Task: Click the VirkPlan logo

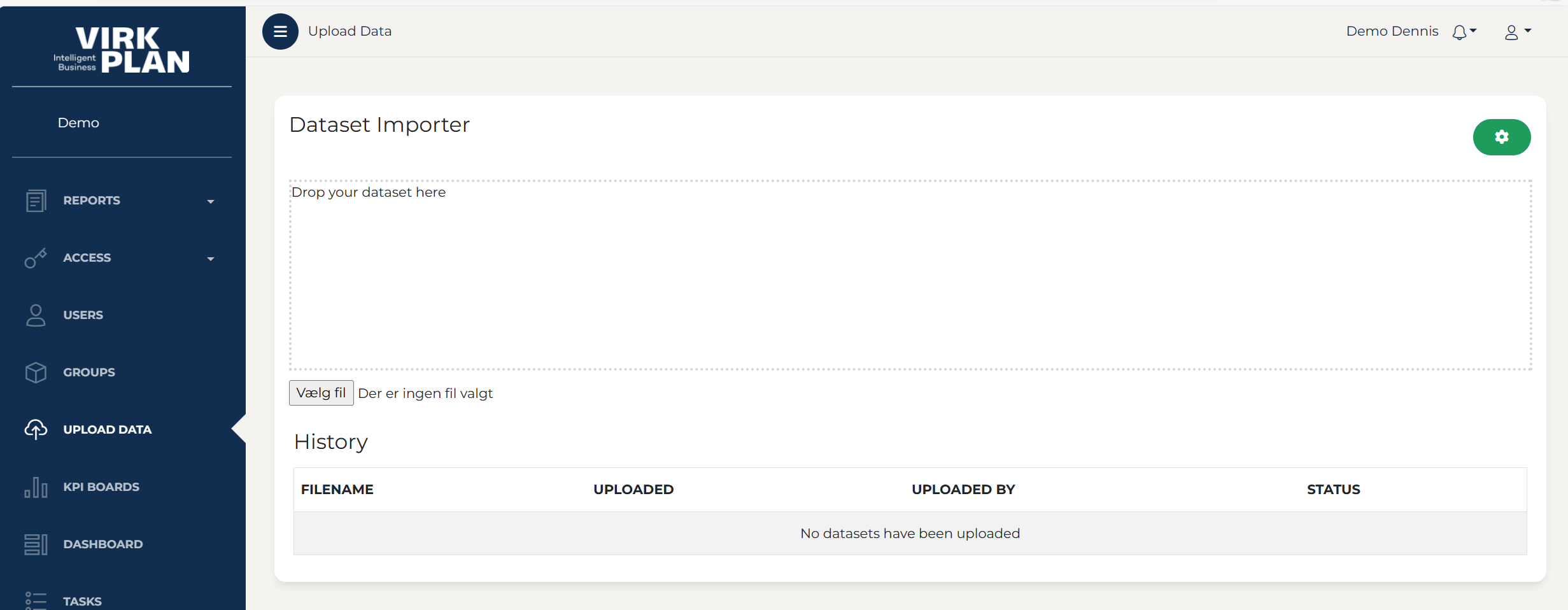Action: 122,49
